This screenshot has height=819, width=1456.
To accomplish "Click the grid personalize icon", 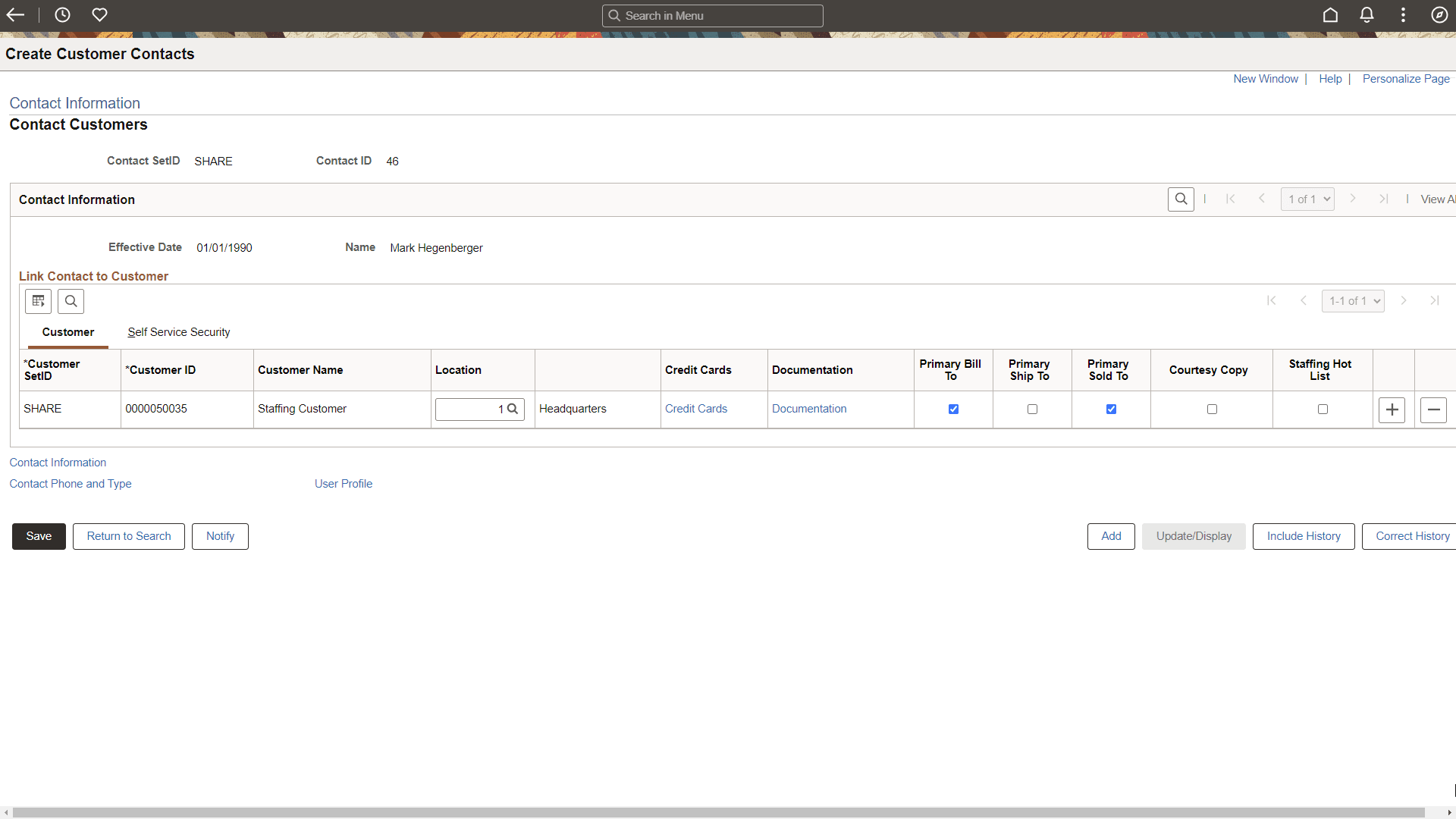I will tap(38, 301).
